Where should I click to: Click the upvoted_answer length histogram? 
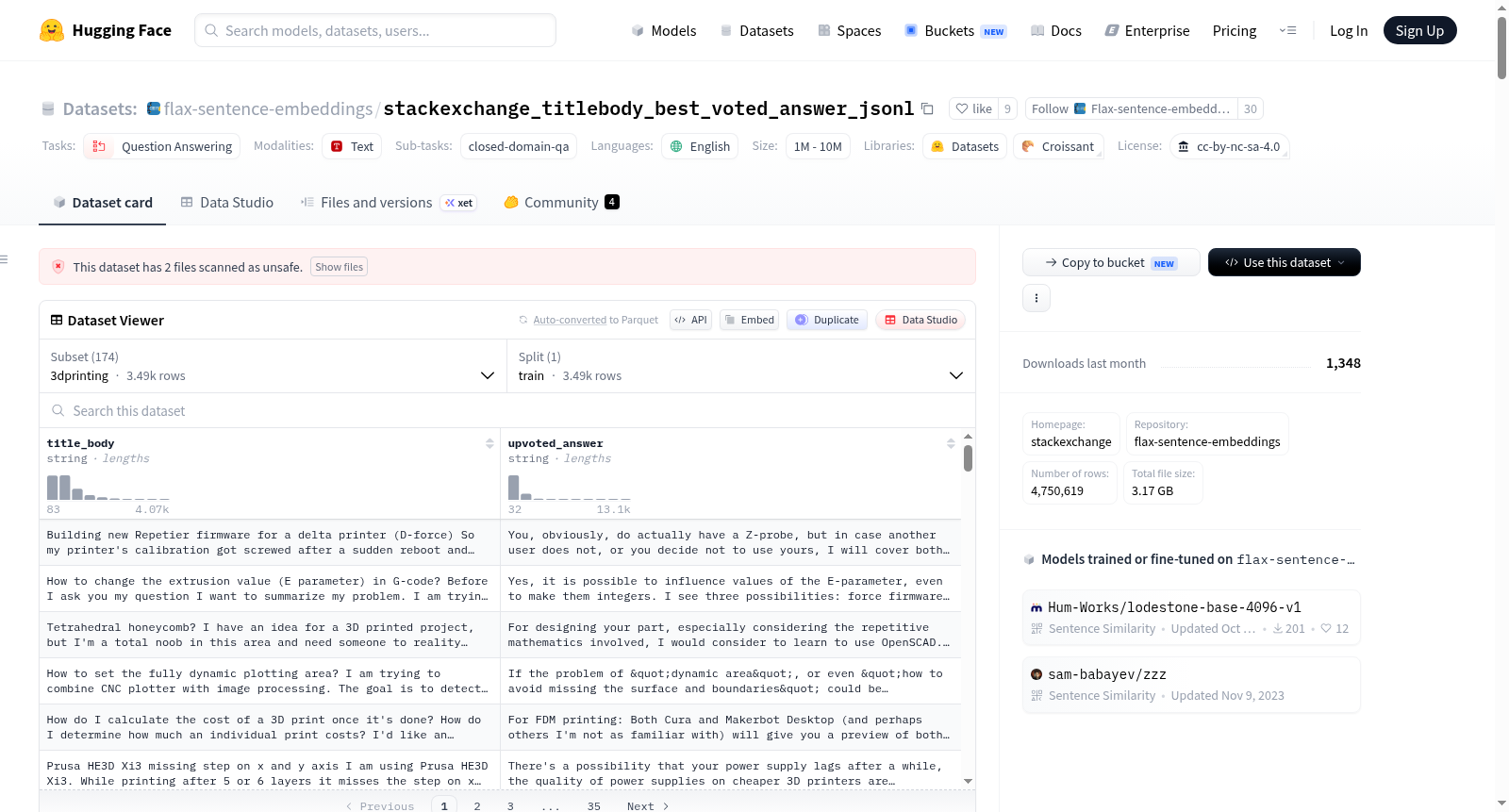pos(570,487)
